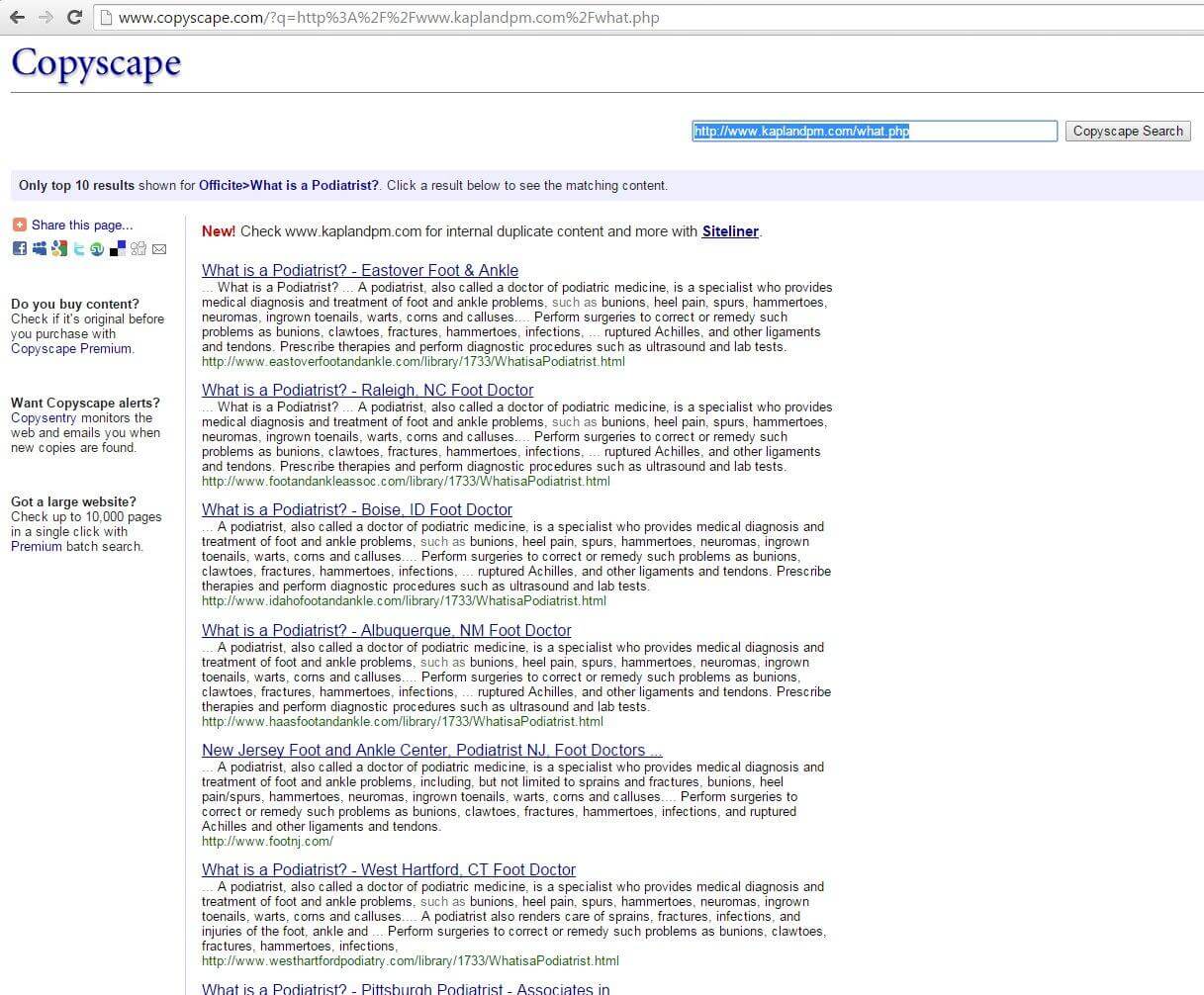Click the browser reload icon

click(x=74, y=17)
